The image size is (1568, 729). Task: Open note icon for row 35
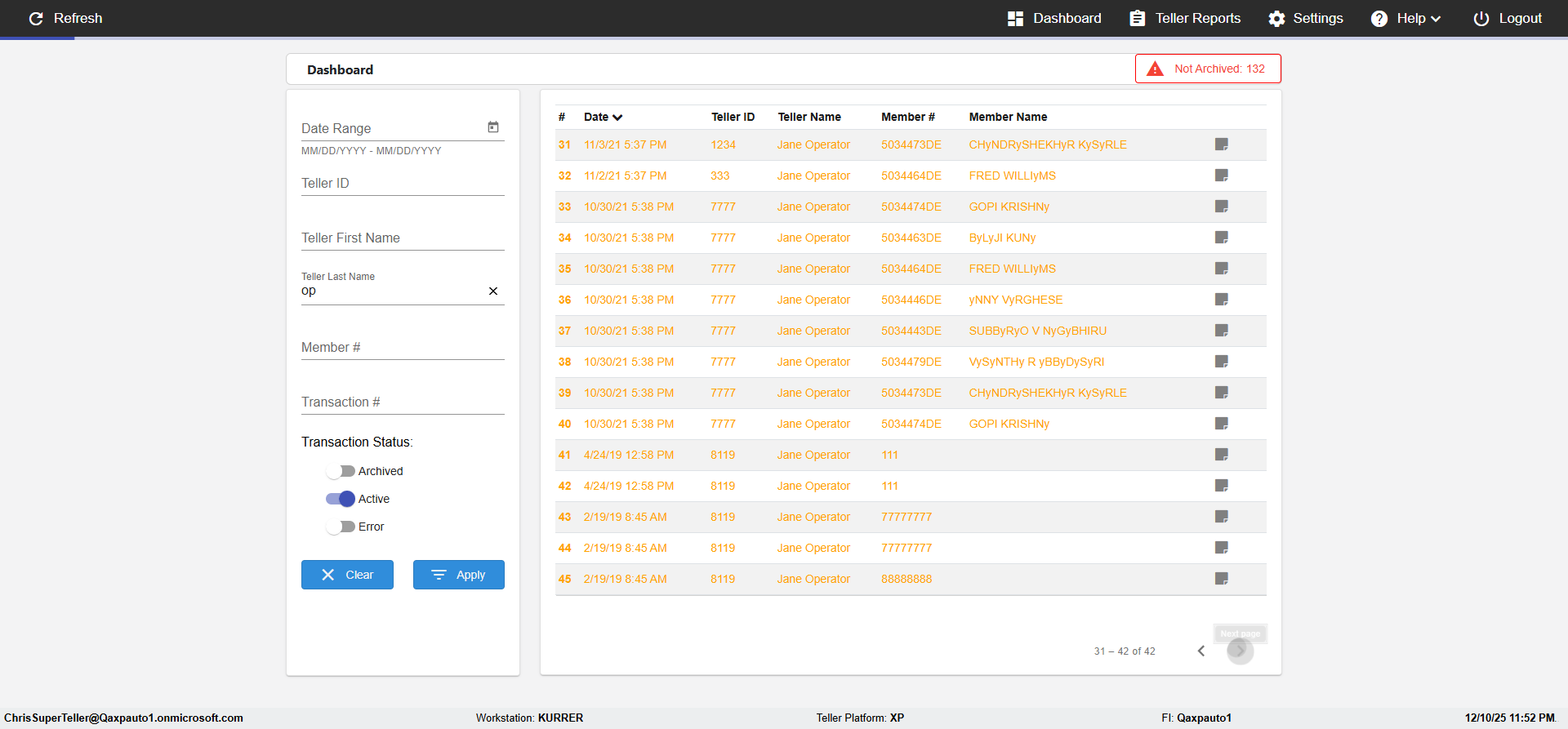click(1222, 269)
